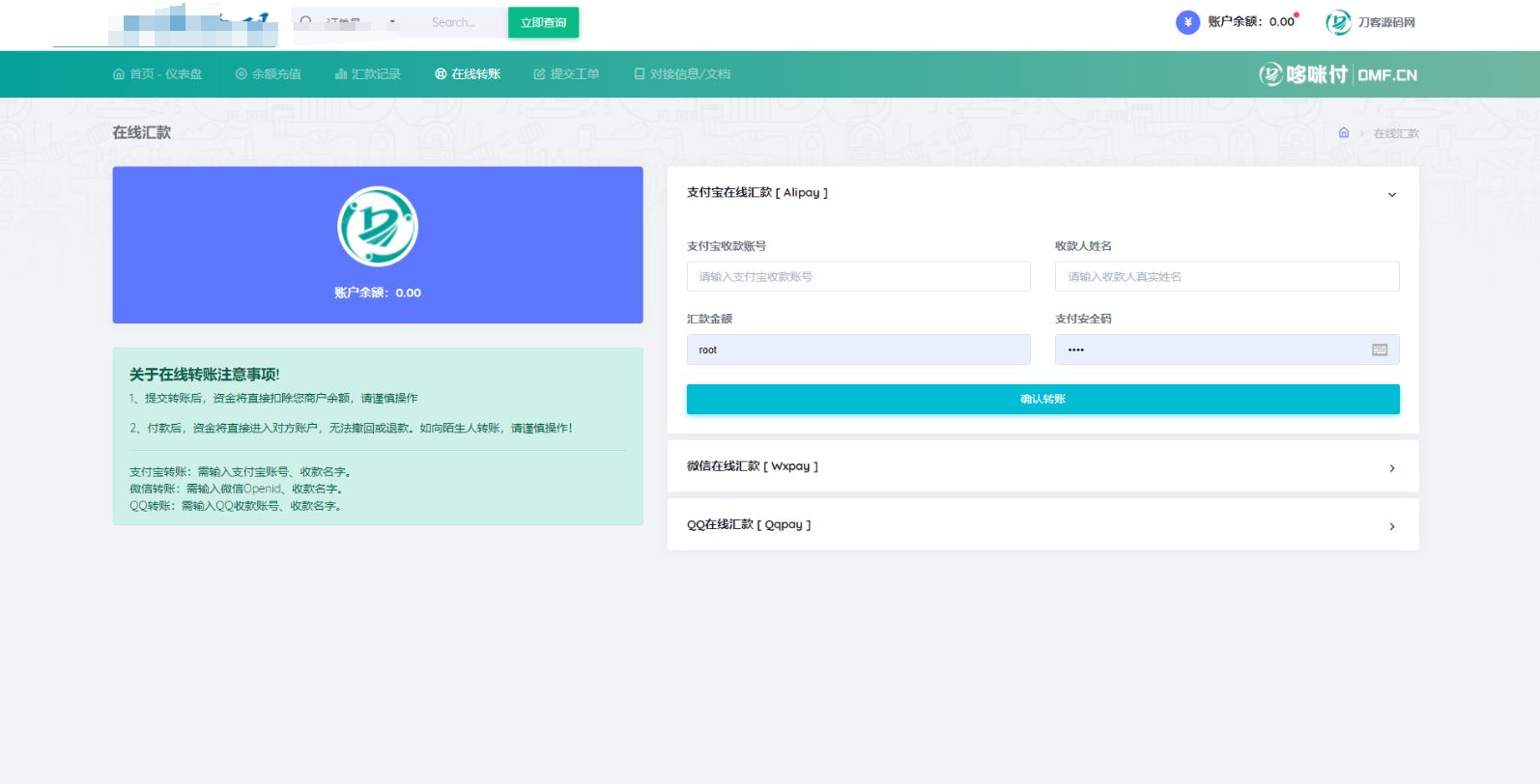Collapse the 支付宝在线汇款 Alipay panel
Screen dimensions: 1540x784
(x=1043, y=193)
